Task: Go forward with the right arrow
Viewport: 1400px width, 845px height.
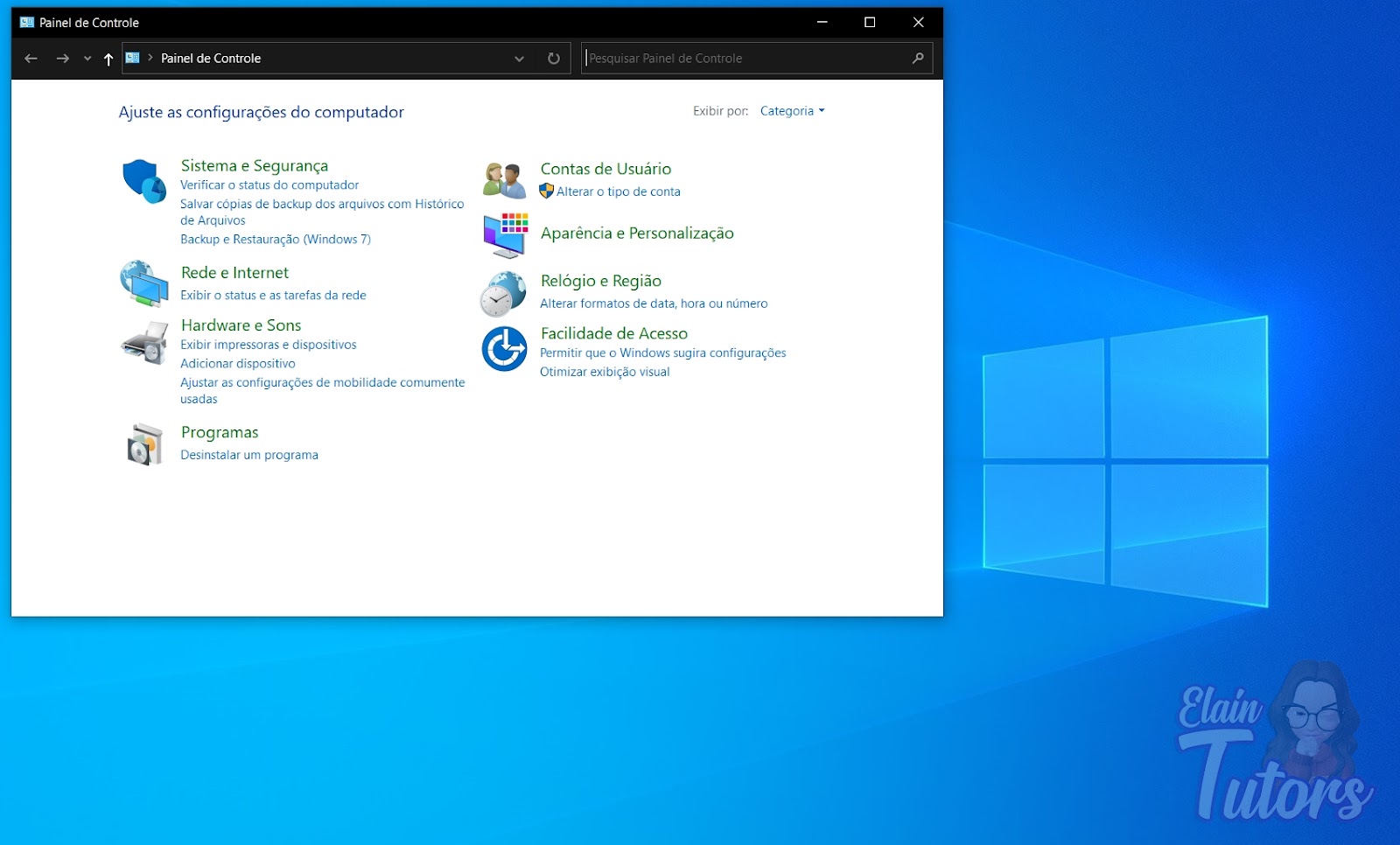Action: coord(62,59)
